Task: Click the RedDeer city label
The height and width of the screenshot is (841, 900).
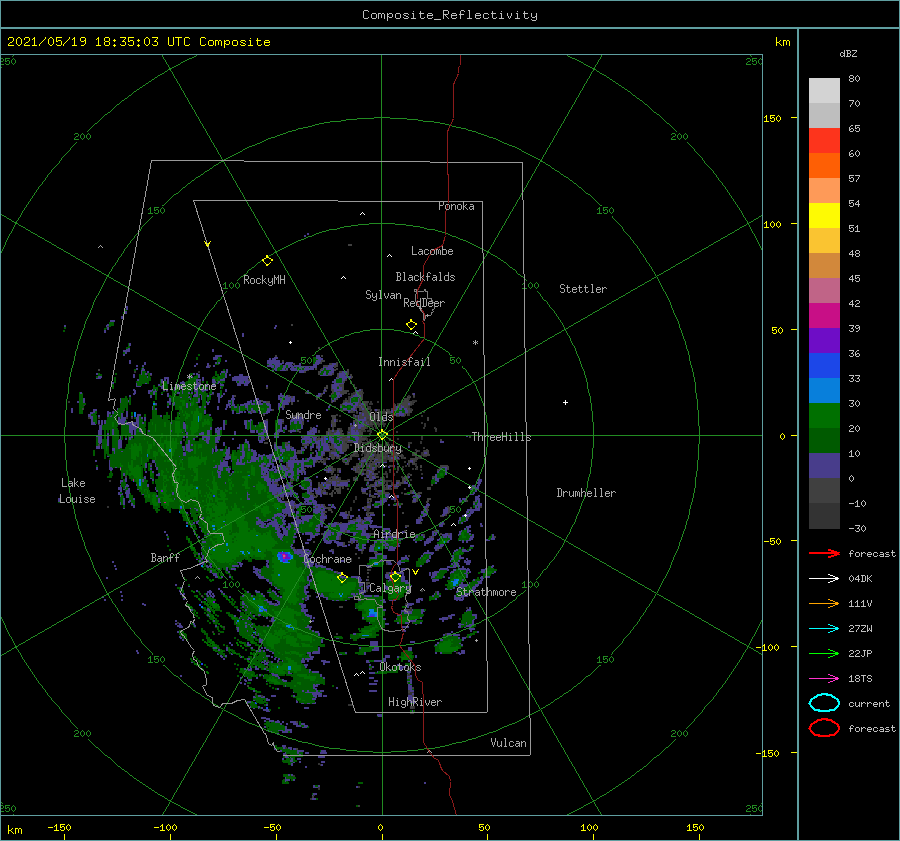Action: point(424,303)
